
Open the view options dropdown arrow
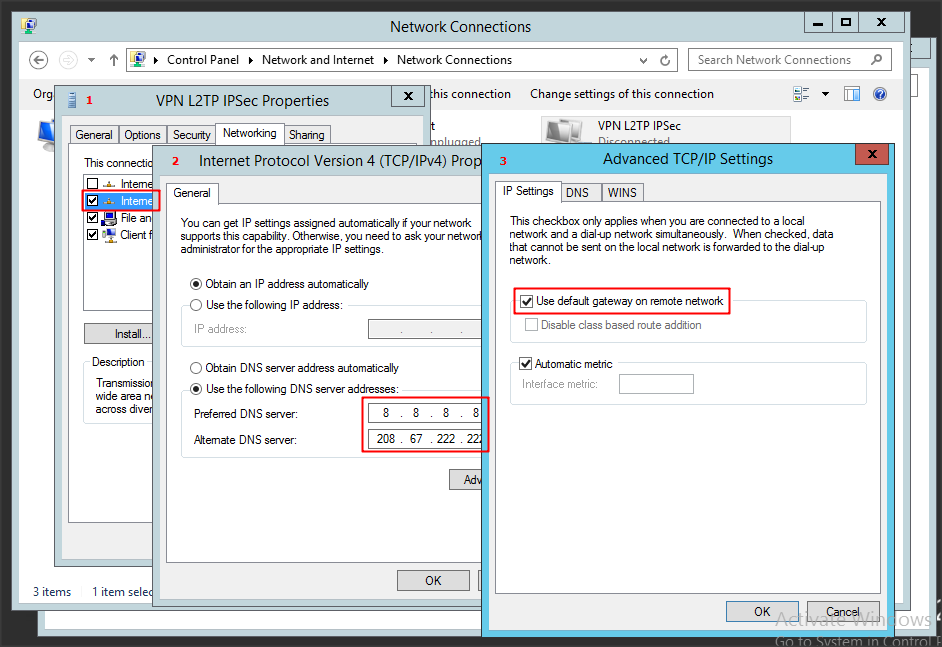point(825,94)
